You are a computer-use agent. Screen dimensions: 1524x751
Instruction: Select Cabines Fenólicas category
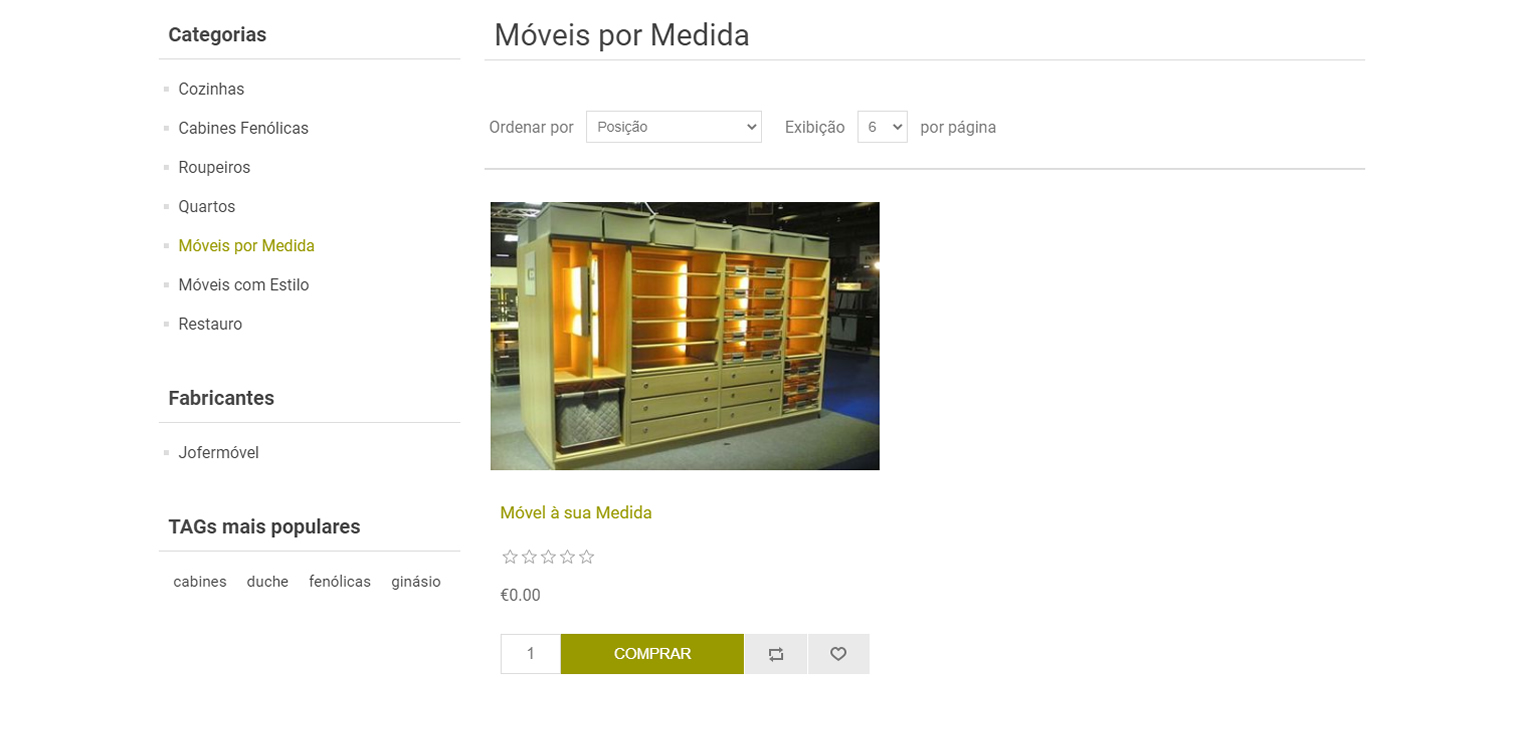pyautogui.click(x=243, y=128)
